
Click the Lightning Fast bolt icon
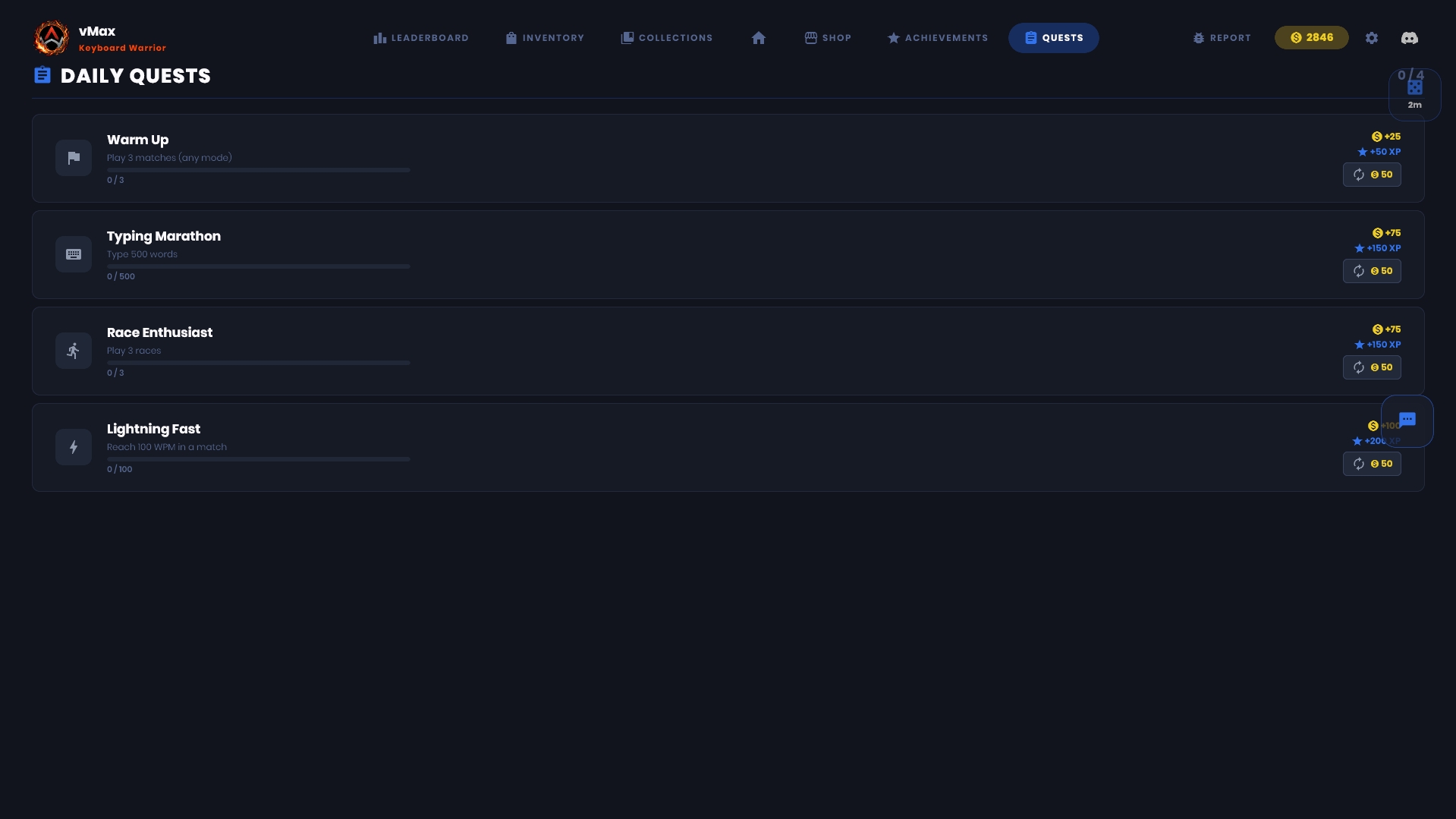74,447
